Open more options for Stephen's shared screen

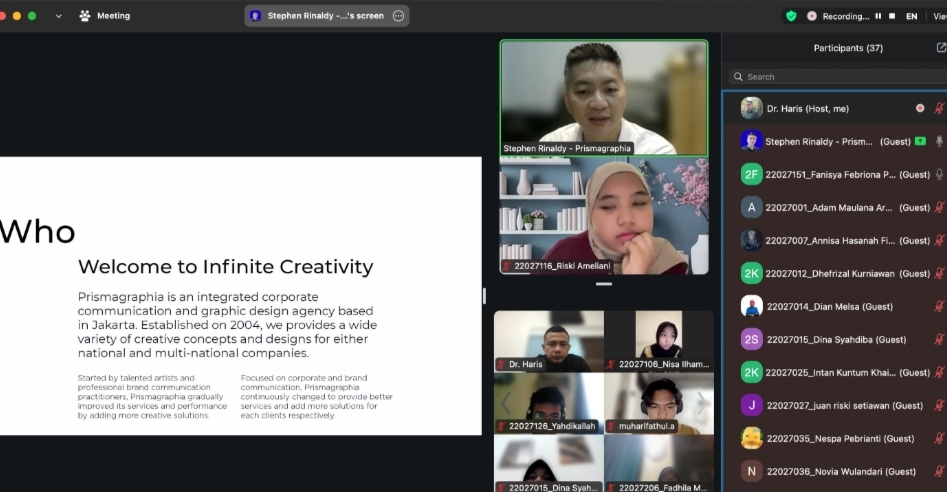click(x=398, y=16)
